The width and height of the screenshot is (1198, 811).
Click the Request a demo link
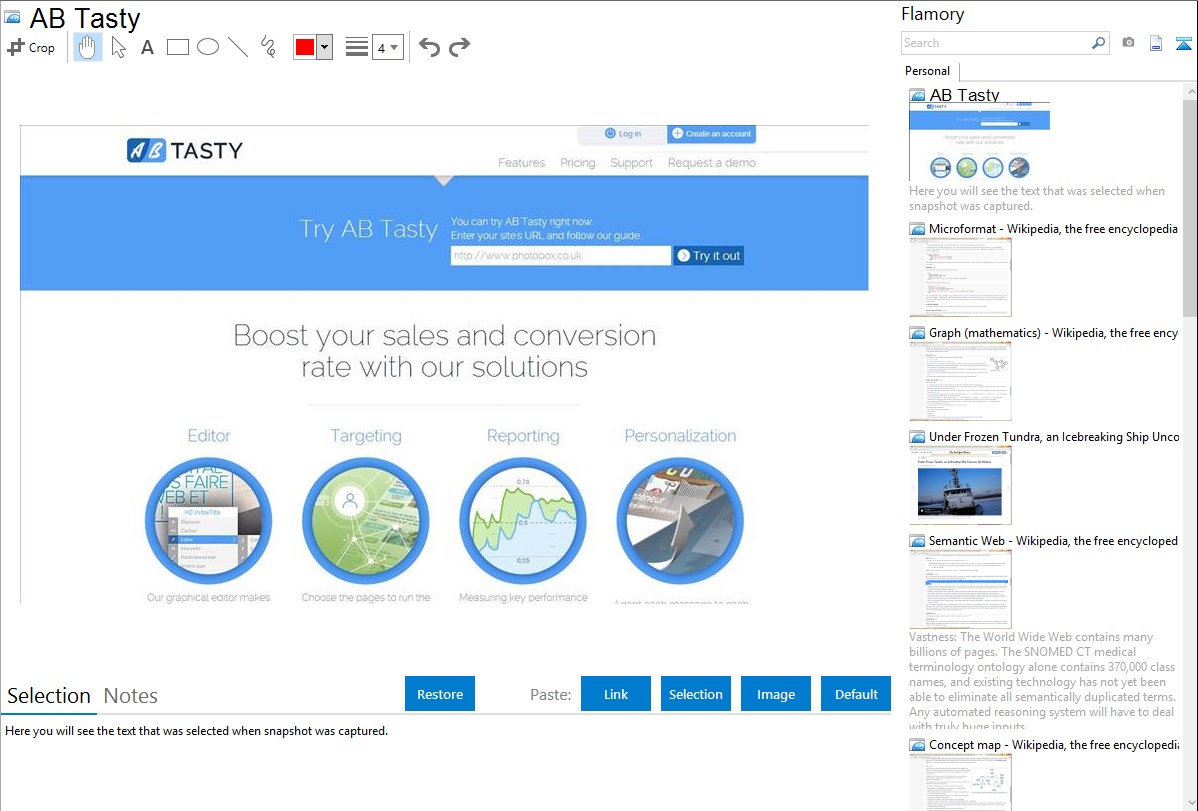pyautogui.click(x=712, y=163)
